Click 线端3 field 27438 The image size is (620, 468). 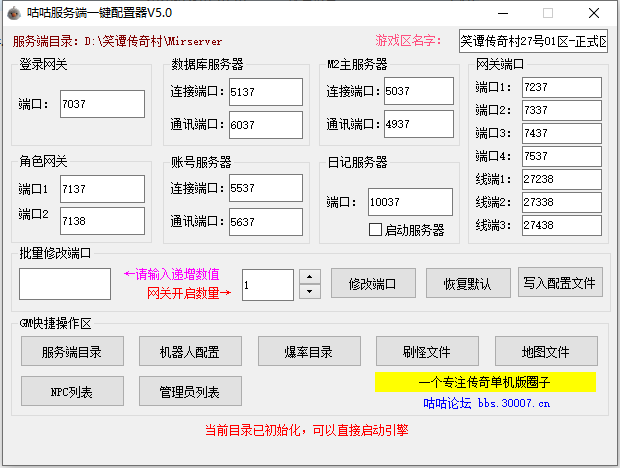pyautogui.click(x=562, y=225)
